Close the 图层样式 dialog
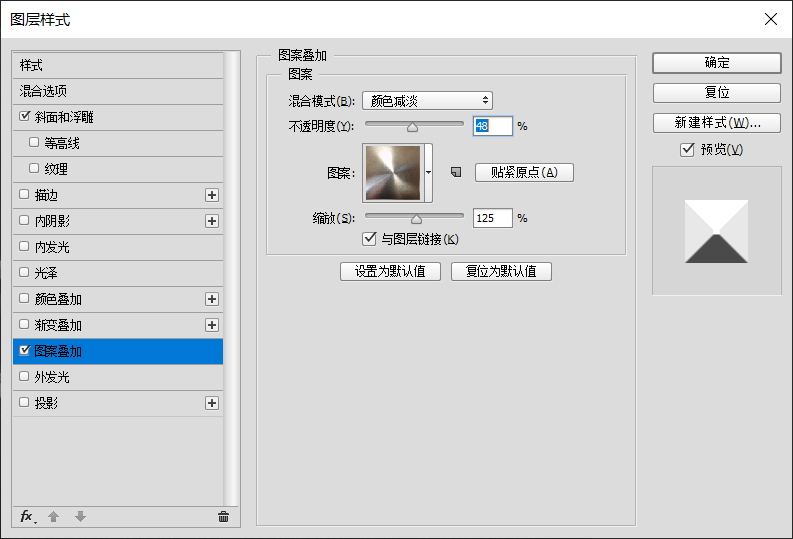The image size is (793, 539). point(771,19)
